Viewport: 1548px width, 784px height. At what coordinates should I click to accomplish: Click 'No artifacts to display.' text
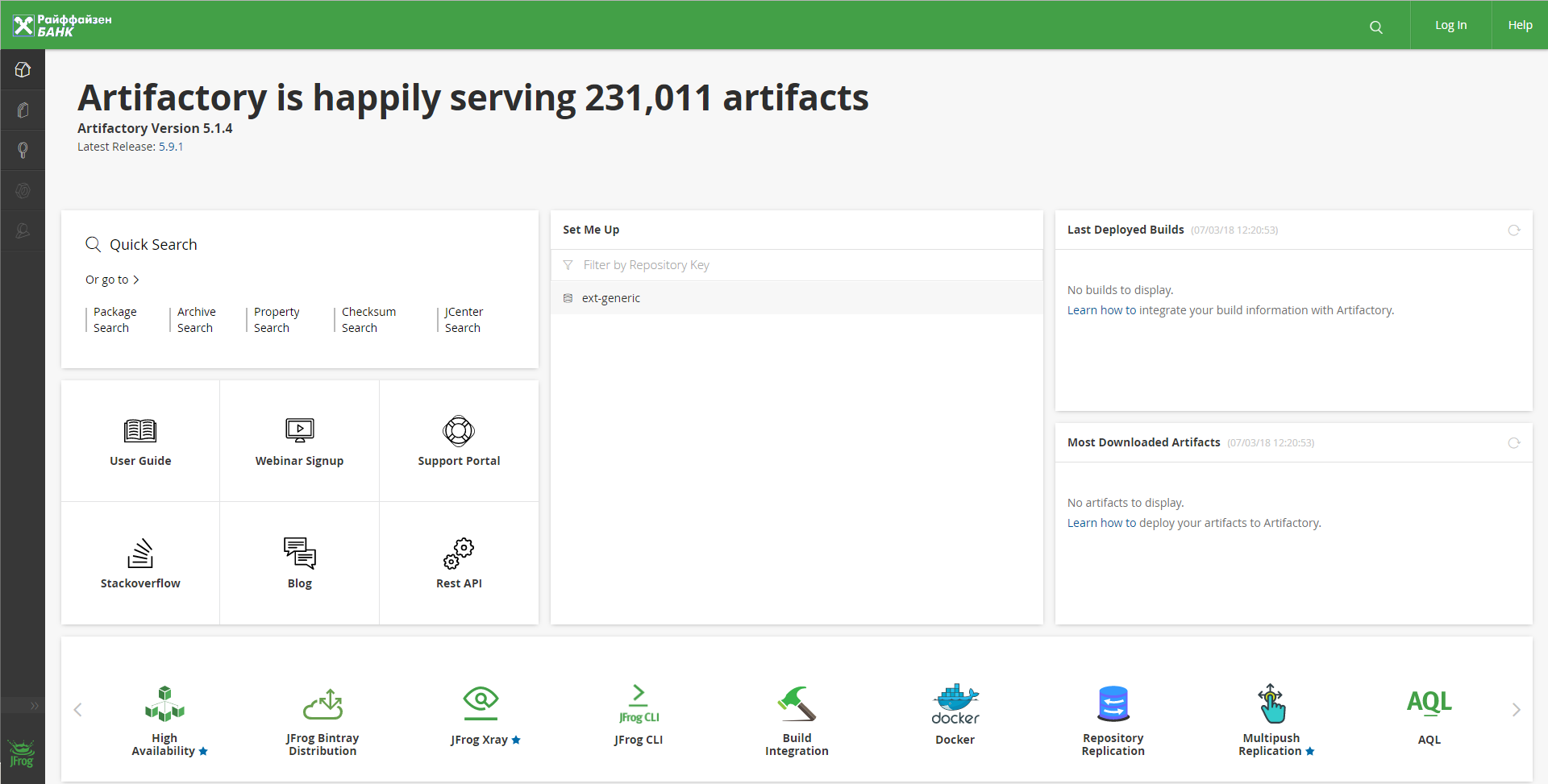[x=1126, y=503]
